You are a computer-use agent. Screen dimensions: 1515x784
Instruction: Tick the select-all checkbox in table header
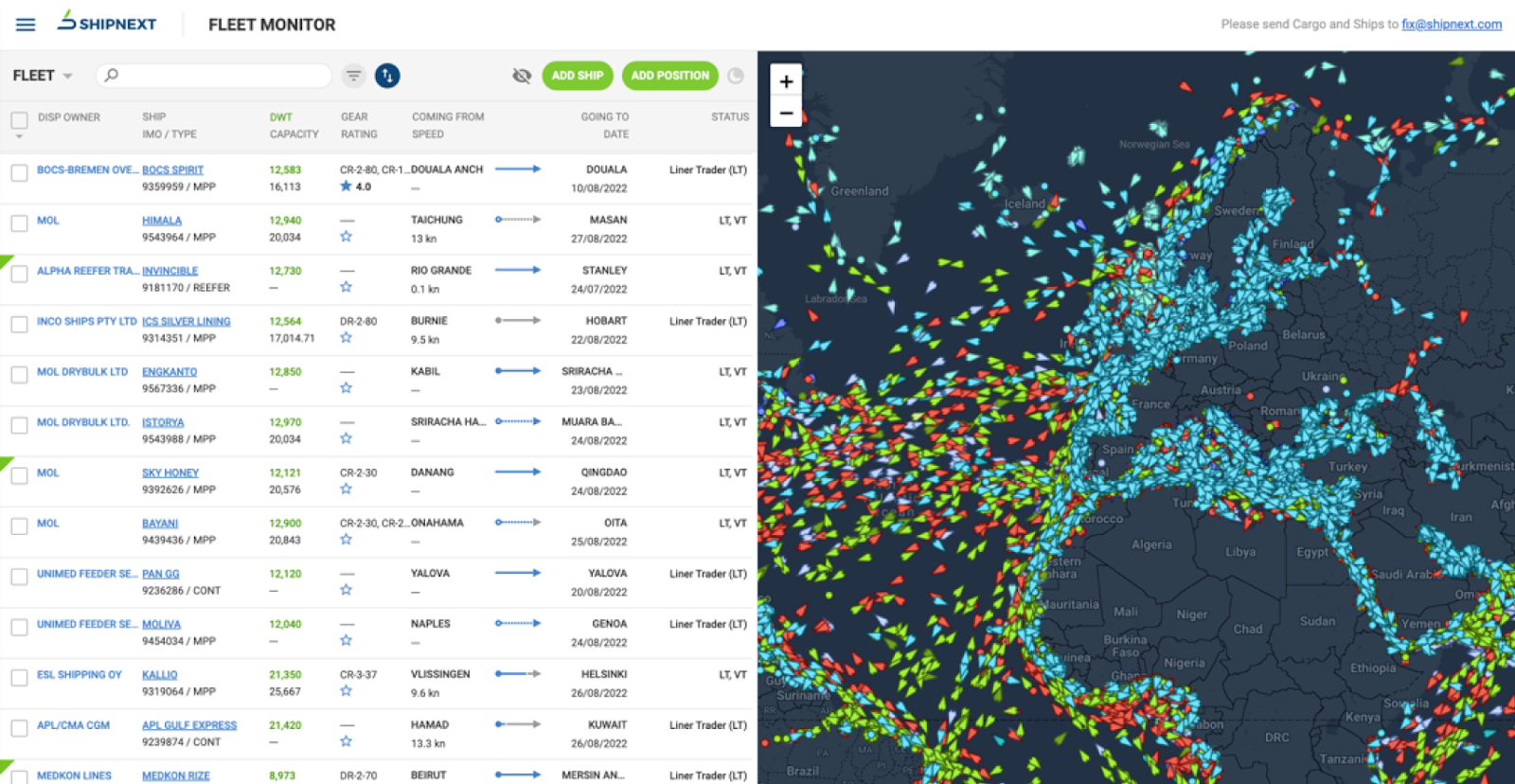point(19,120)
